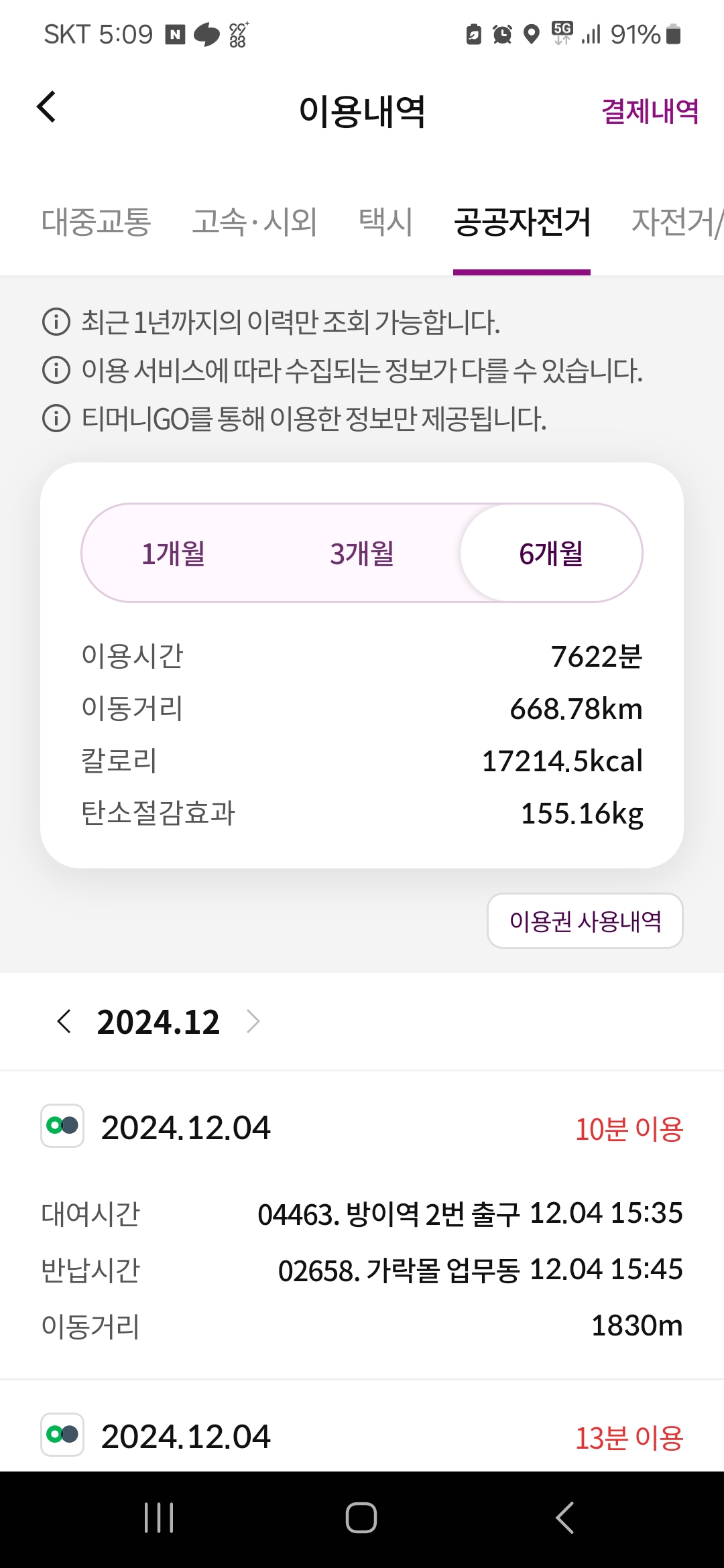
Task: Tap the back arrow in the header
Action: pyautogui.click(x=46, y=107)
